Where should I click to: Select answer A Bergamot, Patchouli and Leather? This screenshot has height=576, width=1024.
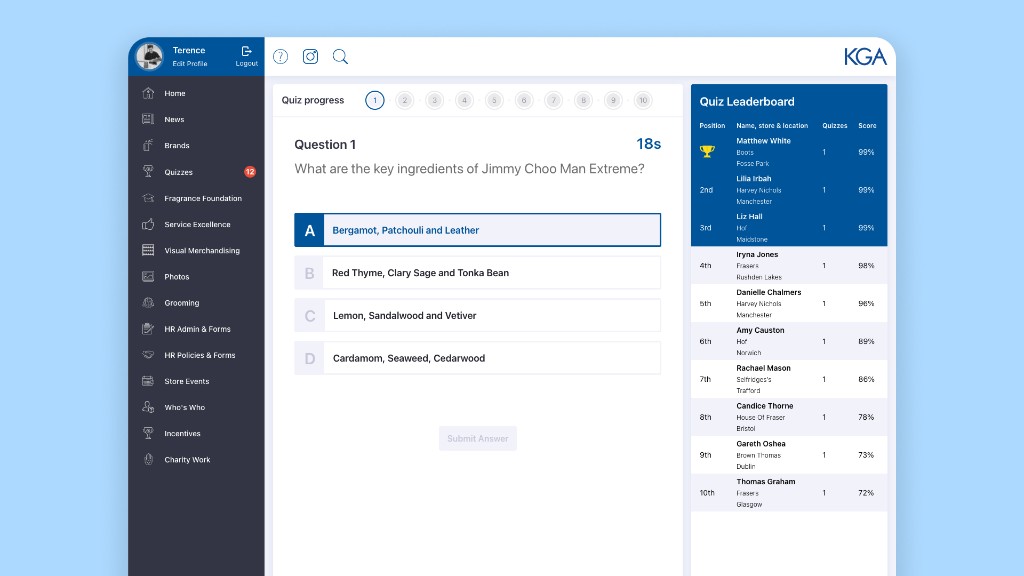(477, 230)
